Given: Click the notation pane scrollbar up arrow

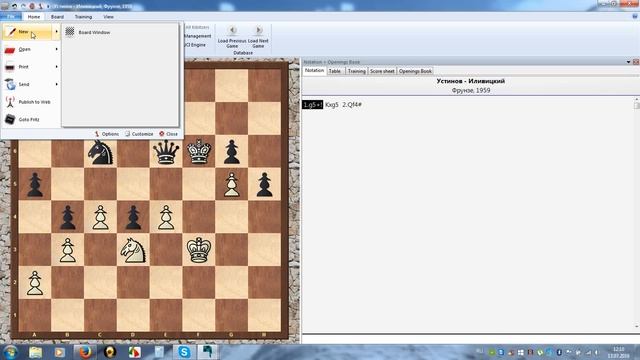Looking at the screenshot, I should (636, 99).
